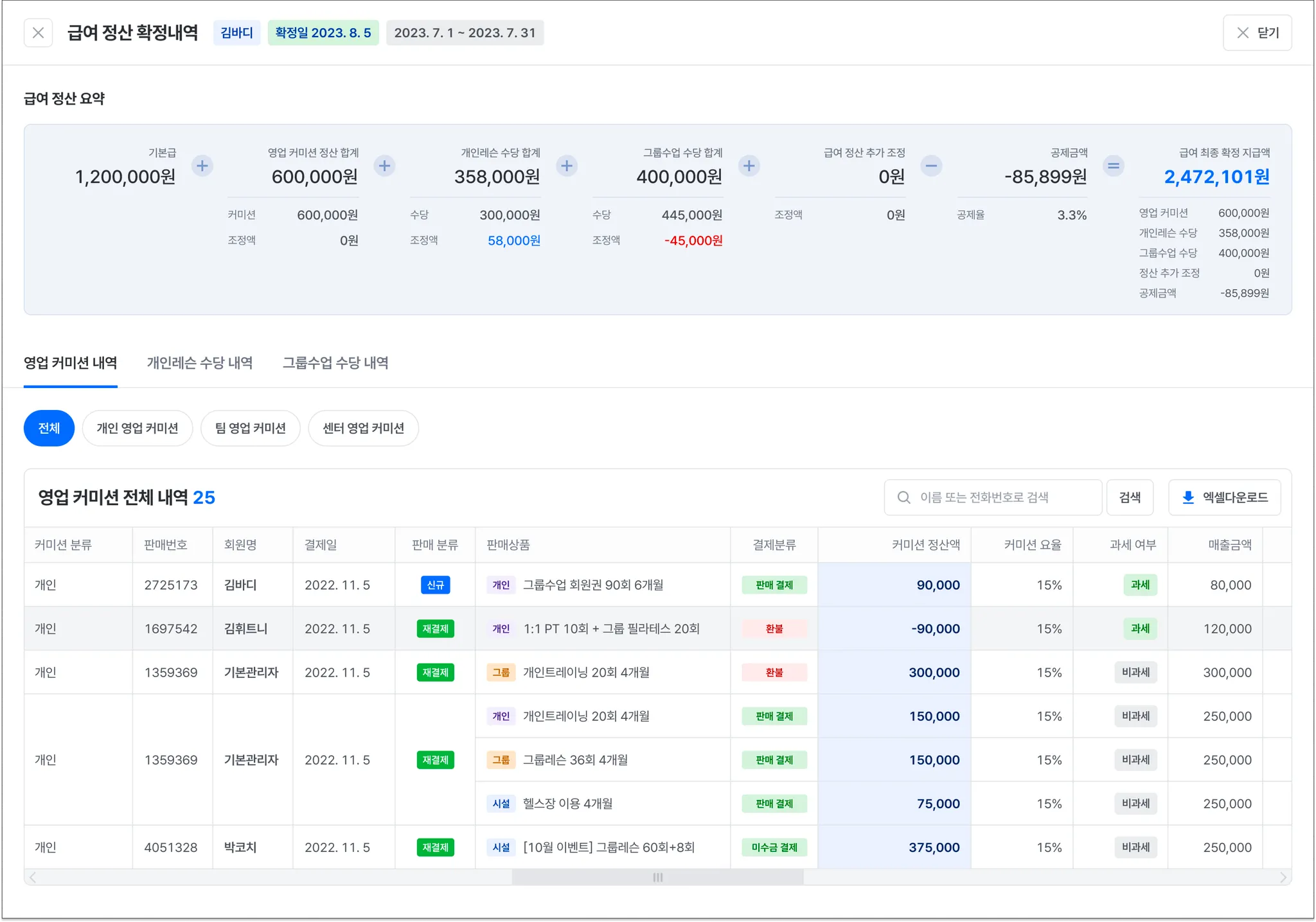Click the X icon beside 급여 정산 확정내역 title
The width and height of the screenshot is (1316, 922).
coord(38,33)
